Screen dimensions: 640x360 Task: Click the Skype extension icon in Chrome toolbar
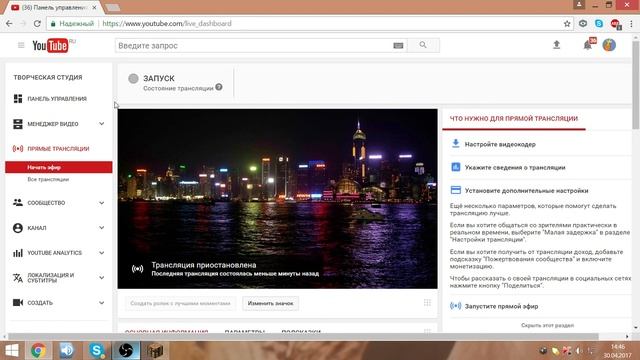(599, 24)
